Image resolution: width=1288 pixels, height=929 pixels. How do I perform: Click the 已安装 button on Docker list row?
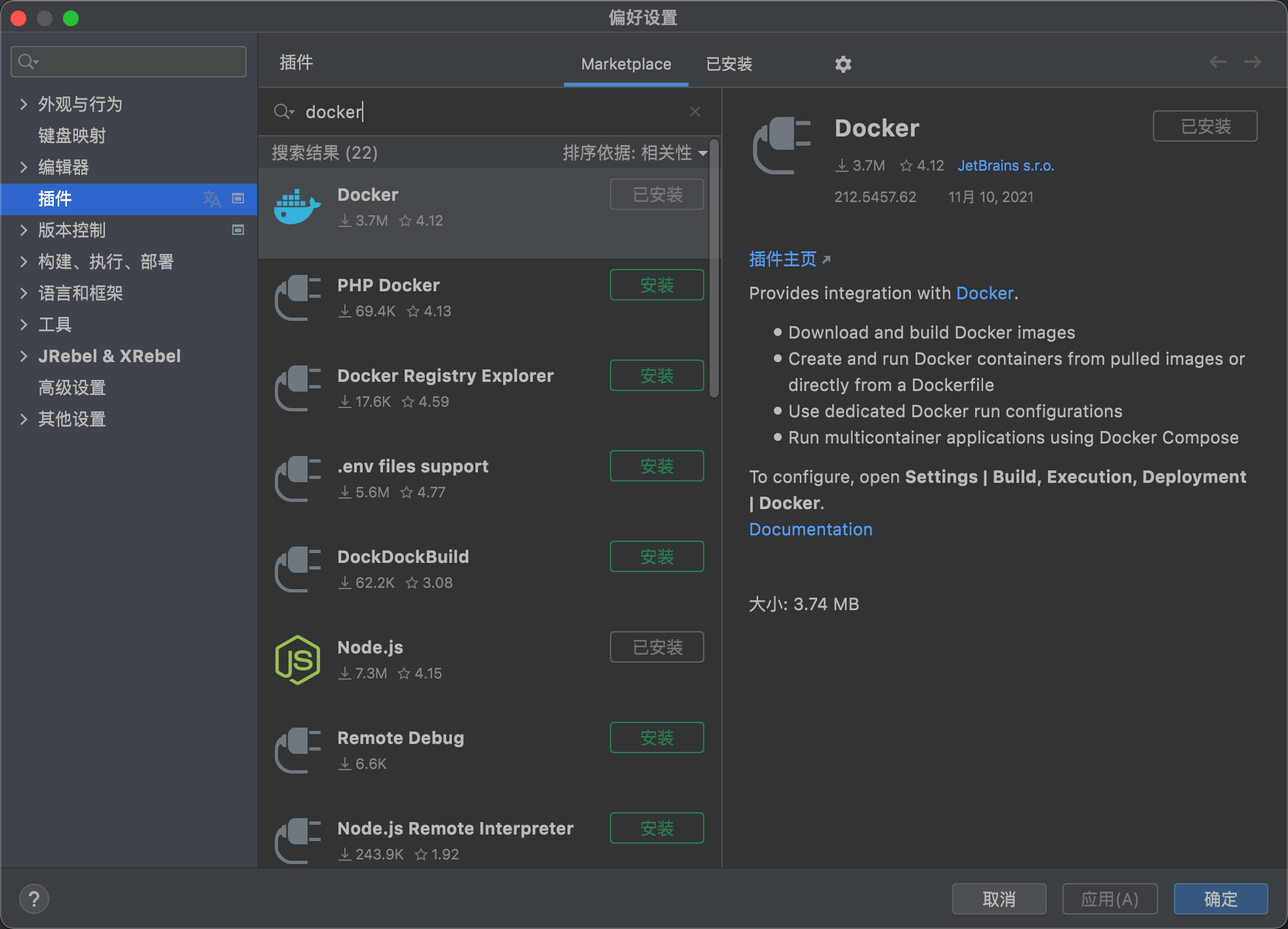(x=657, y=194)
